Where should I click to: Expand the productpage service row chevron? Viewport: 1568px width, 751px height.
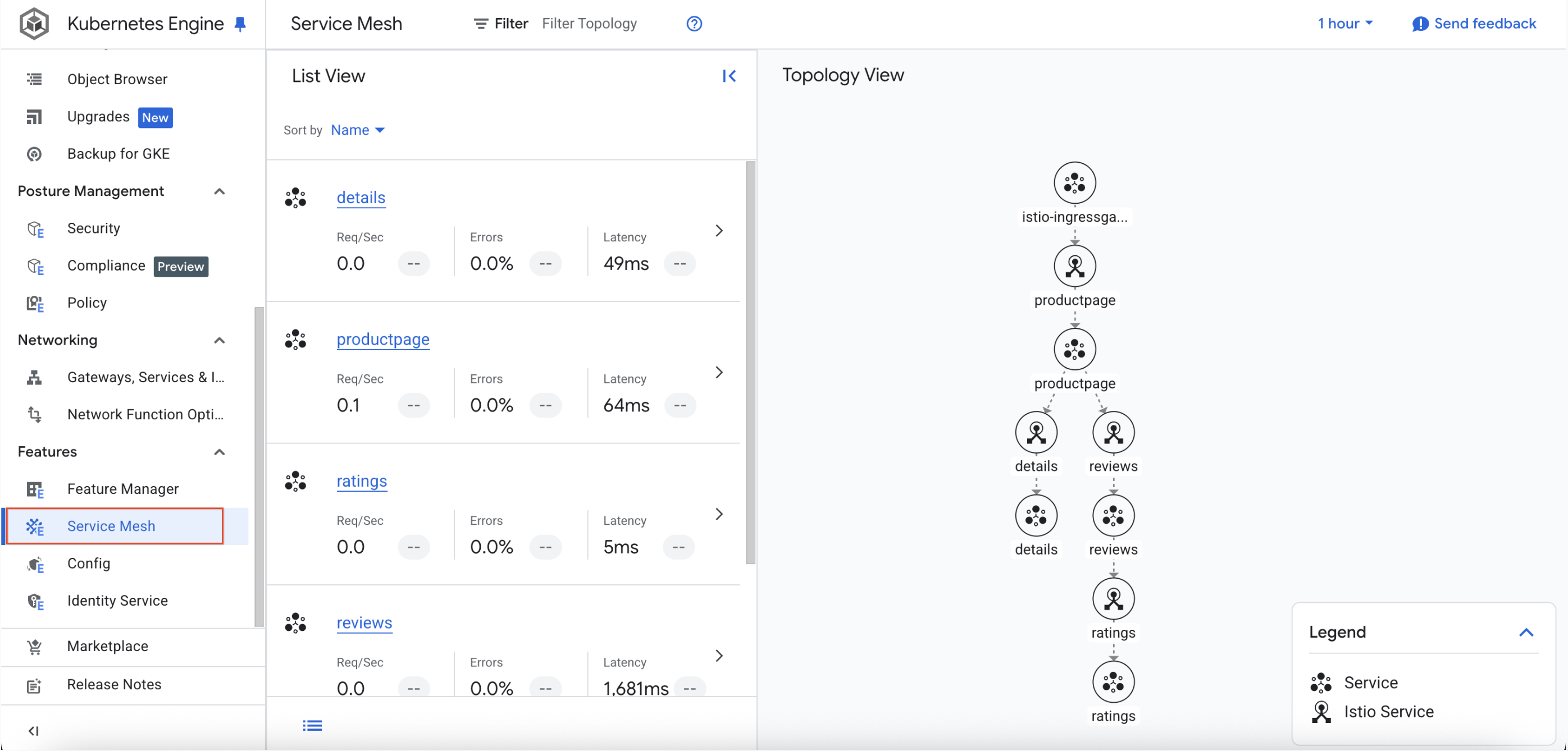pyautogui.click(x=719, y=373)
